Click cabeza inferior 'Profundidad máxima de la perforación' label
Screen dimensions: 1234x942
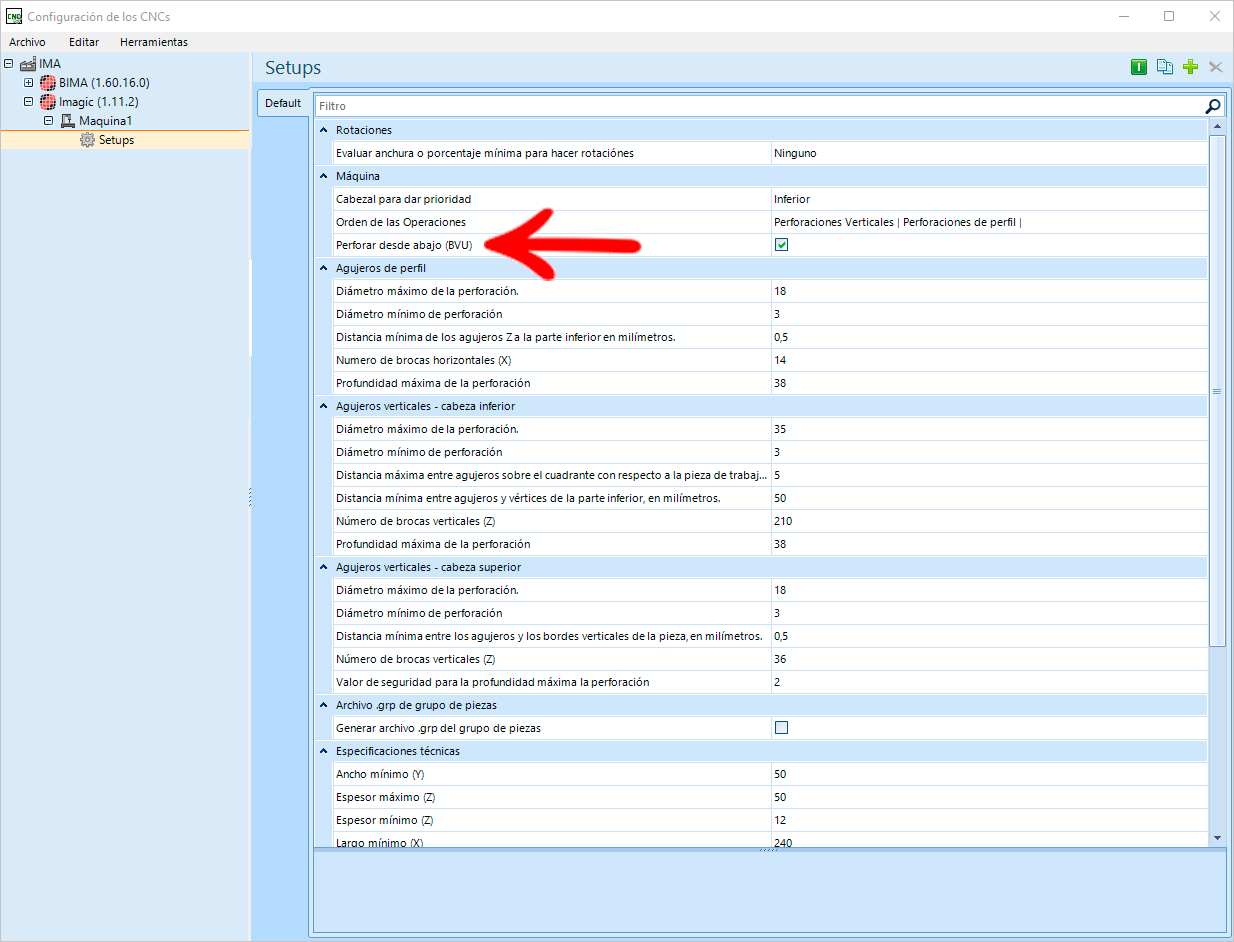point(433,544)
